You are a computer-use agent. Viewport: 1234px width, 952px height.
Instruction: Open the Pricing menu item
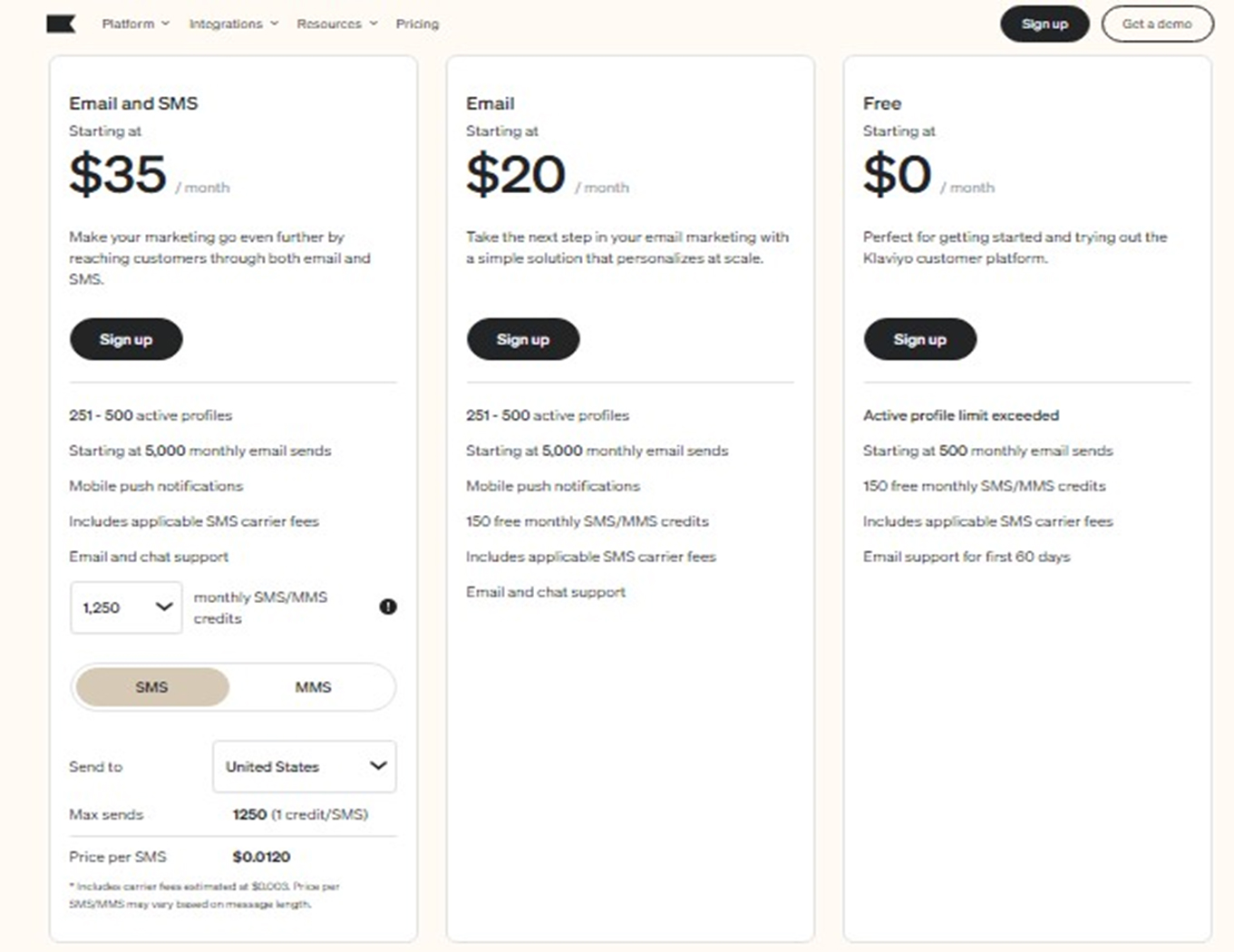tap(417, 24)
